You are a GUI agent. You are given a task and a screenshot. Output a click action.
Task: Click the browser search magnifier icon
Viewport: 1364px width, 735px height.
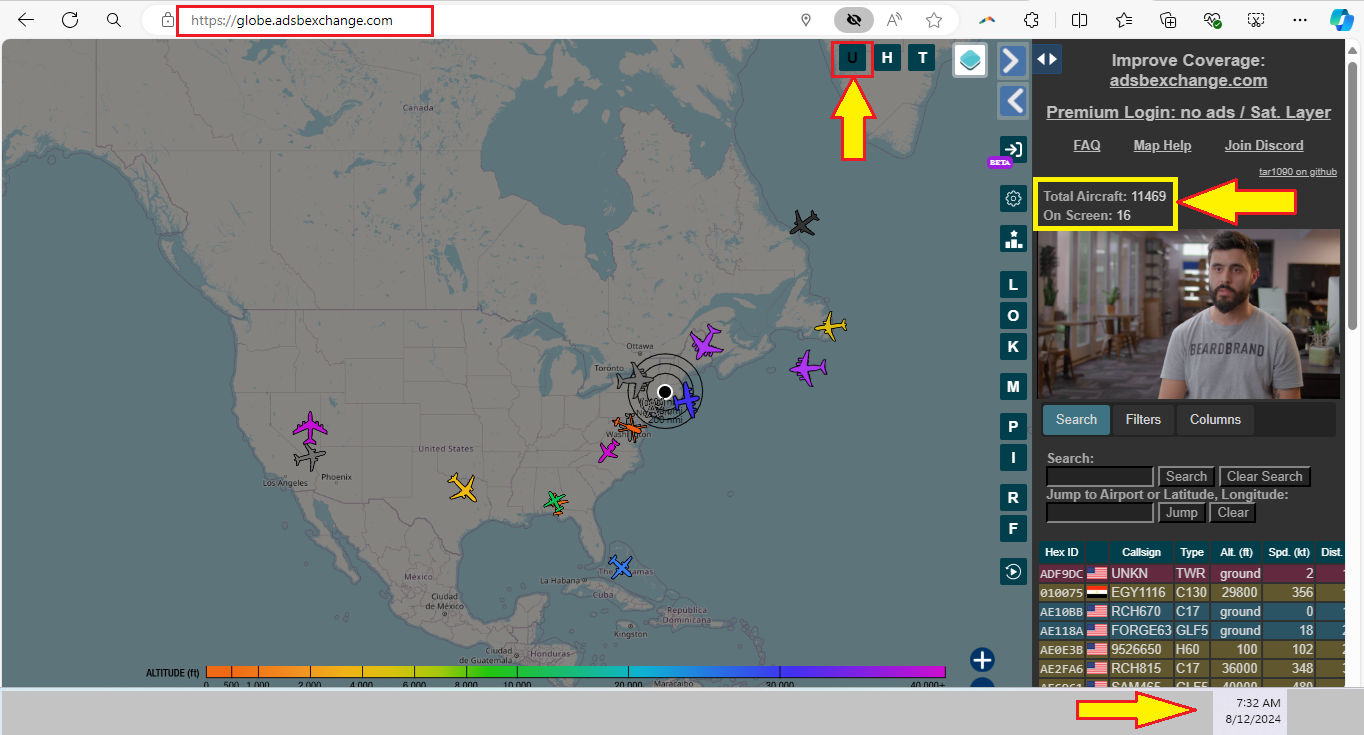coord(114,20)
